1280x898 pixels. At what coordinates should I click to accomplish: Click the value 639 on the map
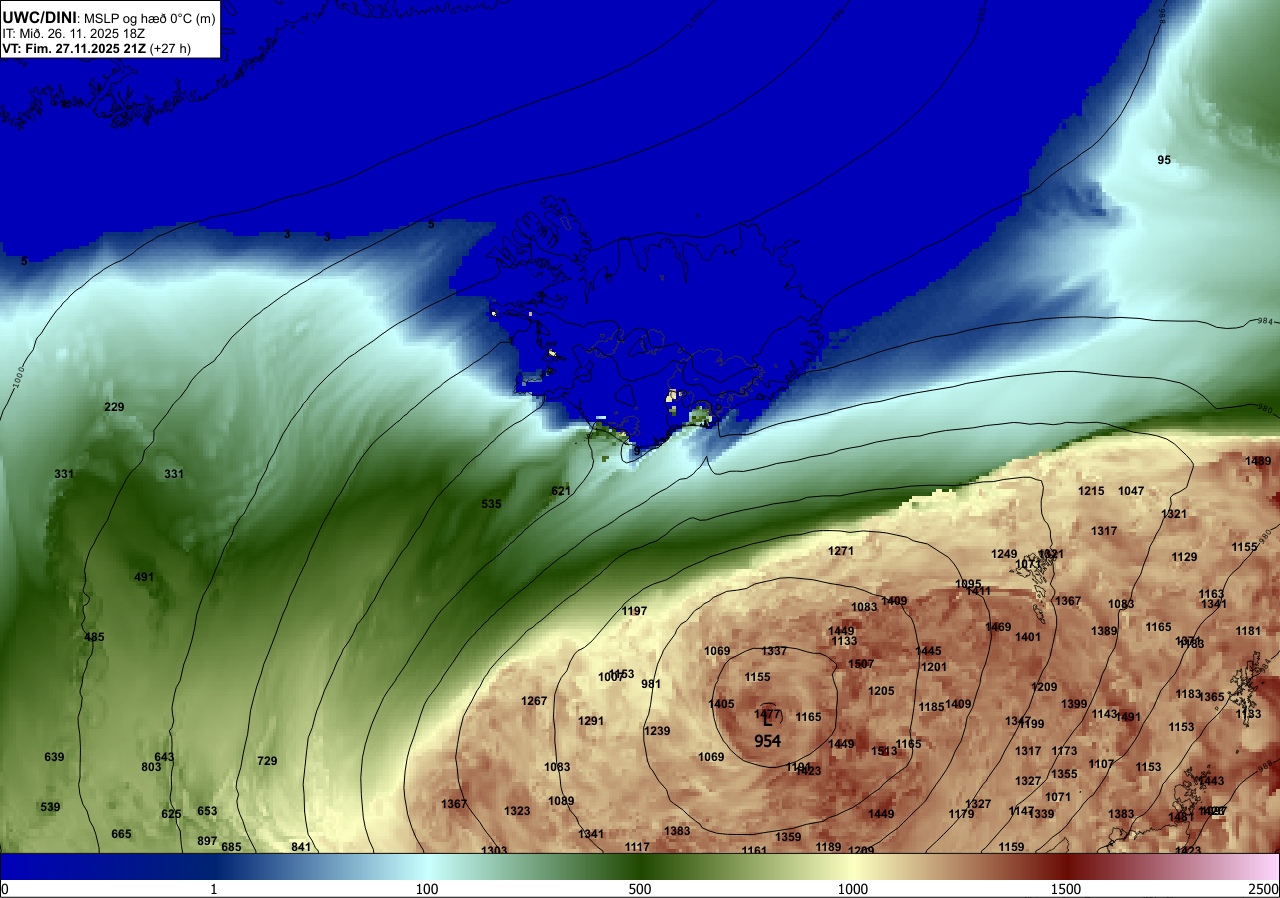click(x=54, y=757)
